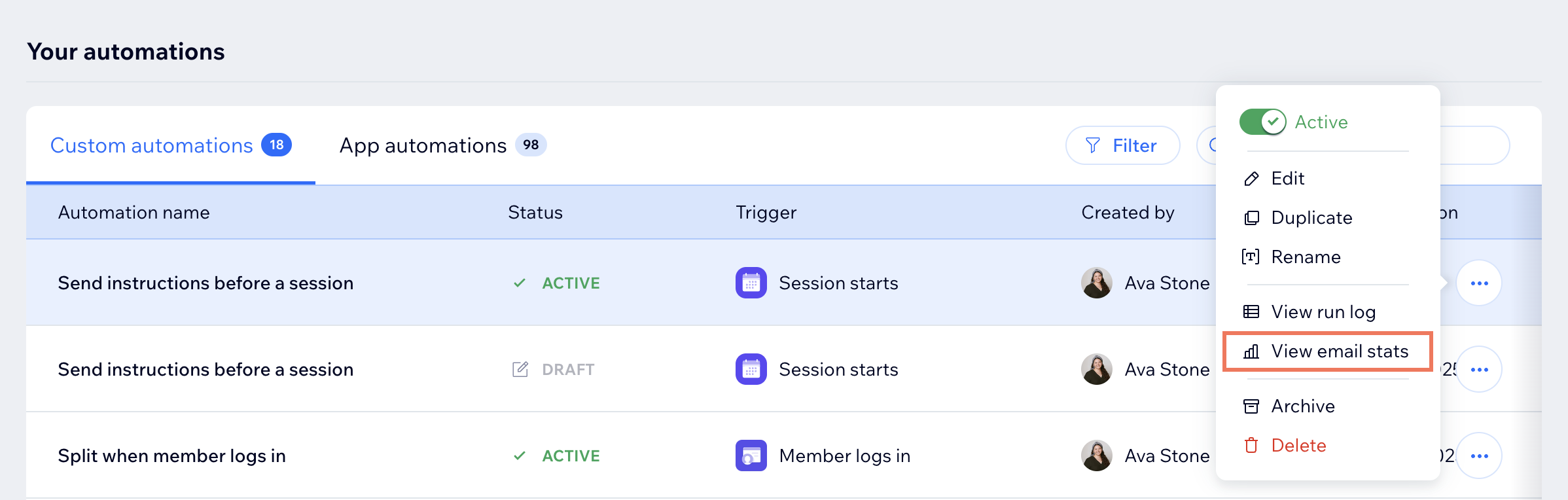Image resolution: width=1568 pixels, height=500 pixels.
Task: Click Ava Stone avatar in draft row
Action: tap(1096, 370)
